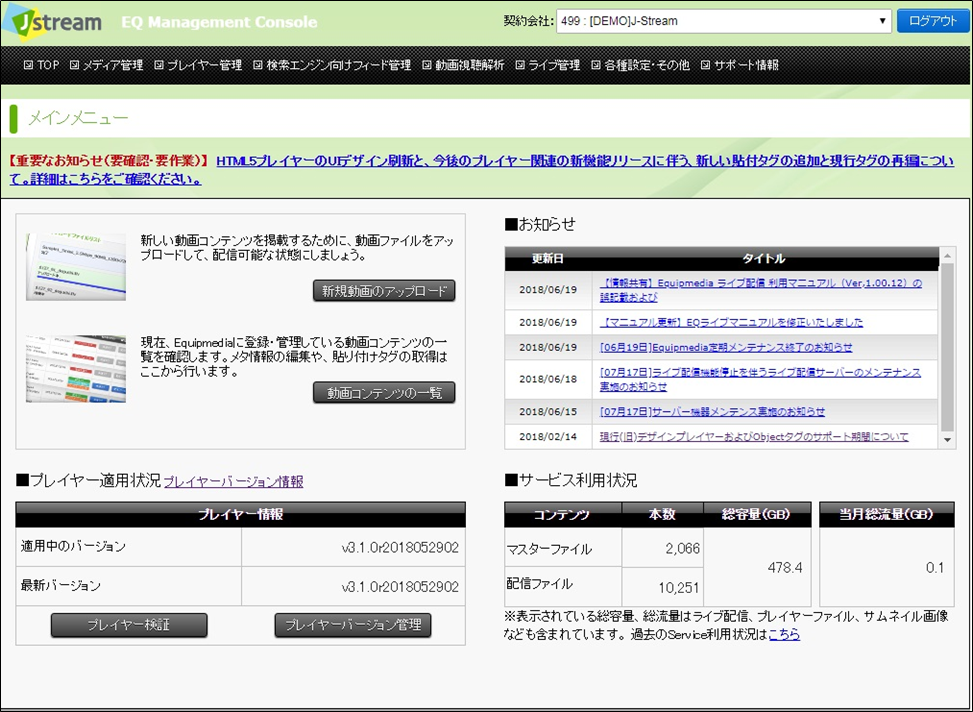The image size is (973, 712).
Task: Open the 検索エンジン向けフィード管理 menu
Action: pyautogui.click(x=332, y=65)
